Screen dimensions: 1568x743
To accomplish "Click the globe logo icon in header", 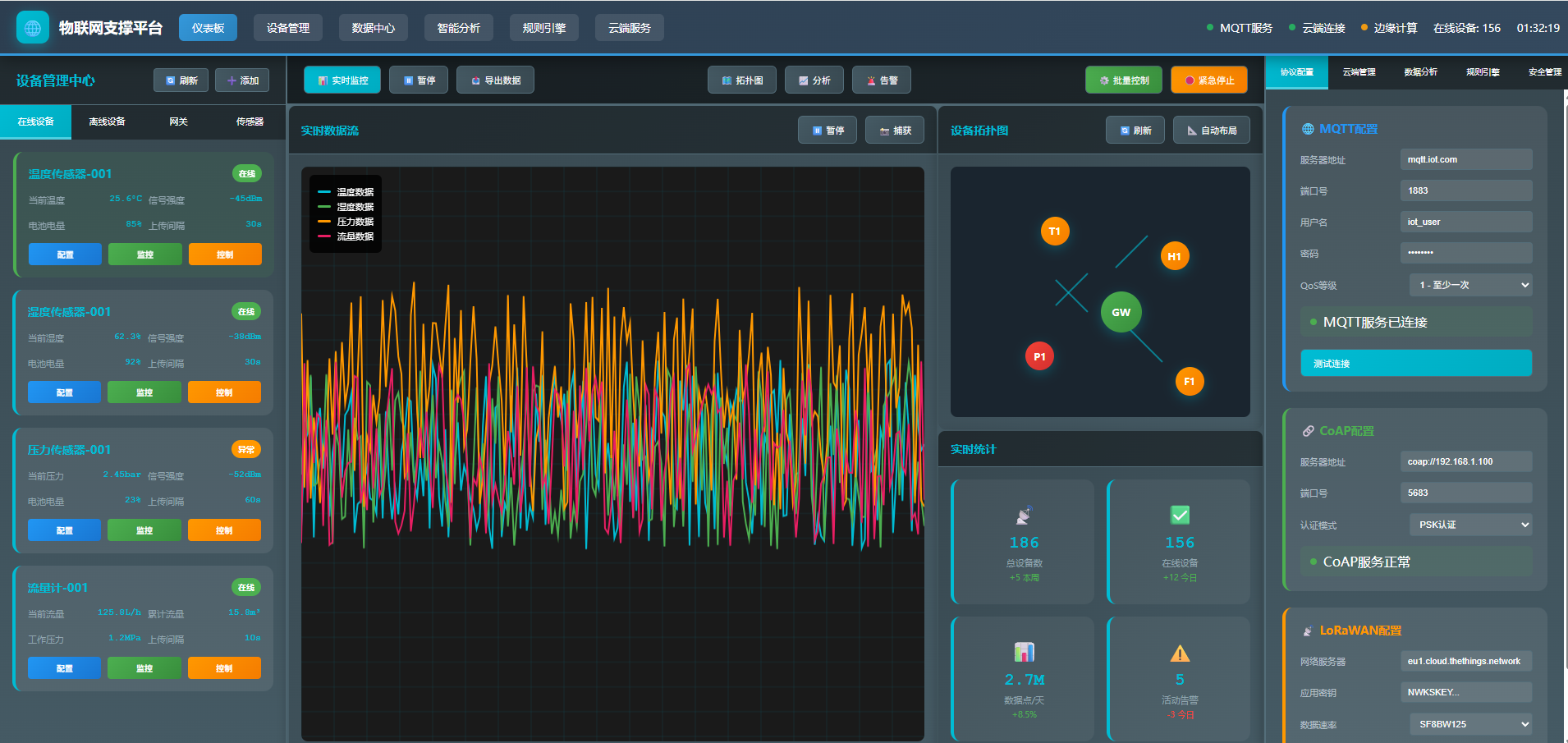I will click(x=33, y=28).
